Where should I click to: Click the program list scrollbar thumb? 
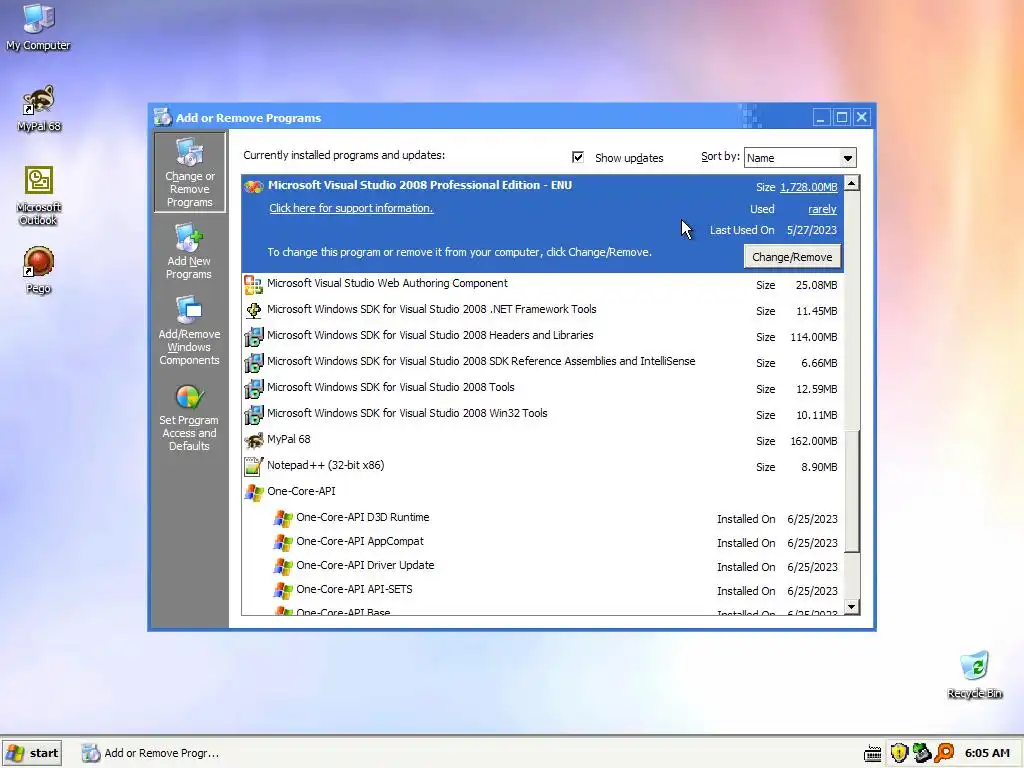pyautogui.click(x=851, y=491)
